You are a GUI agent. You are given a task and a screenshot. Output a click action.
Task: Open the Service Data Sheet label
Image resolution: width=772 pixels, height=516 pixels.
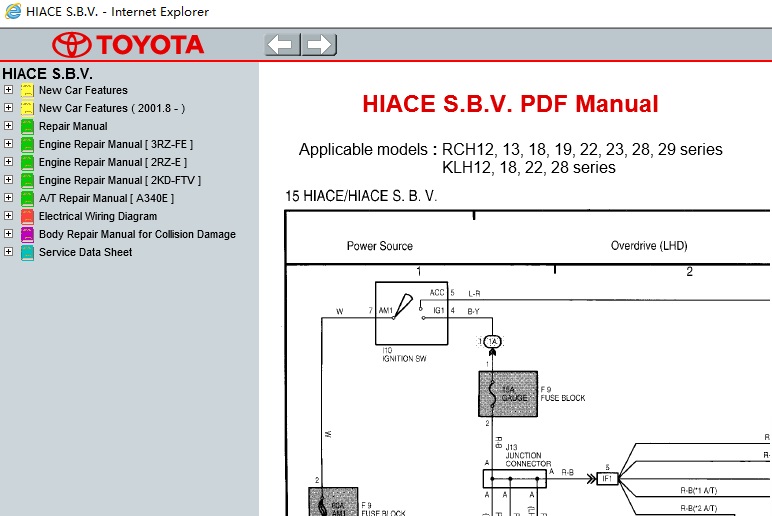point(86,252)
